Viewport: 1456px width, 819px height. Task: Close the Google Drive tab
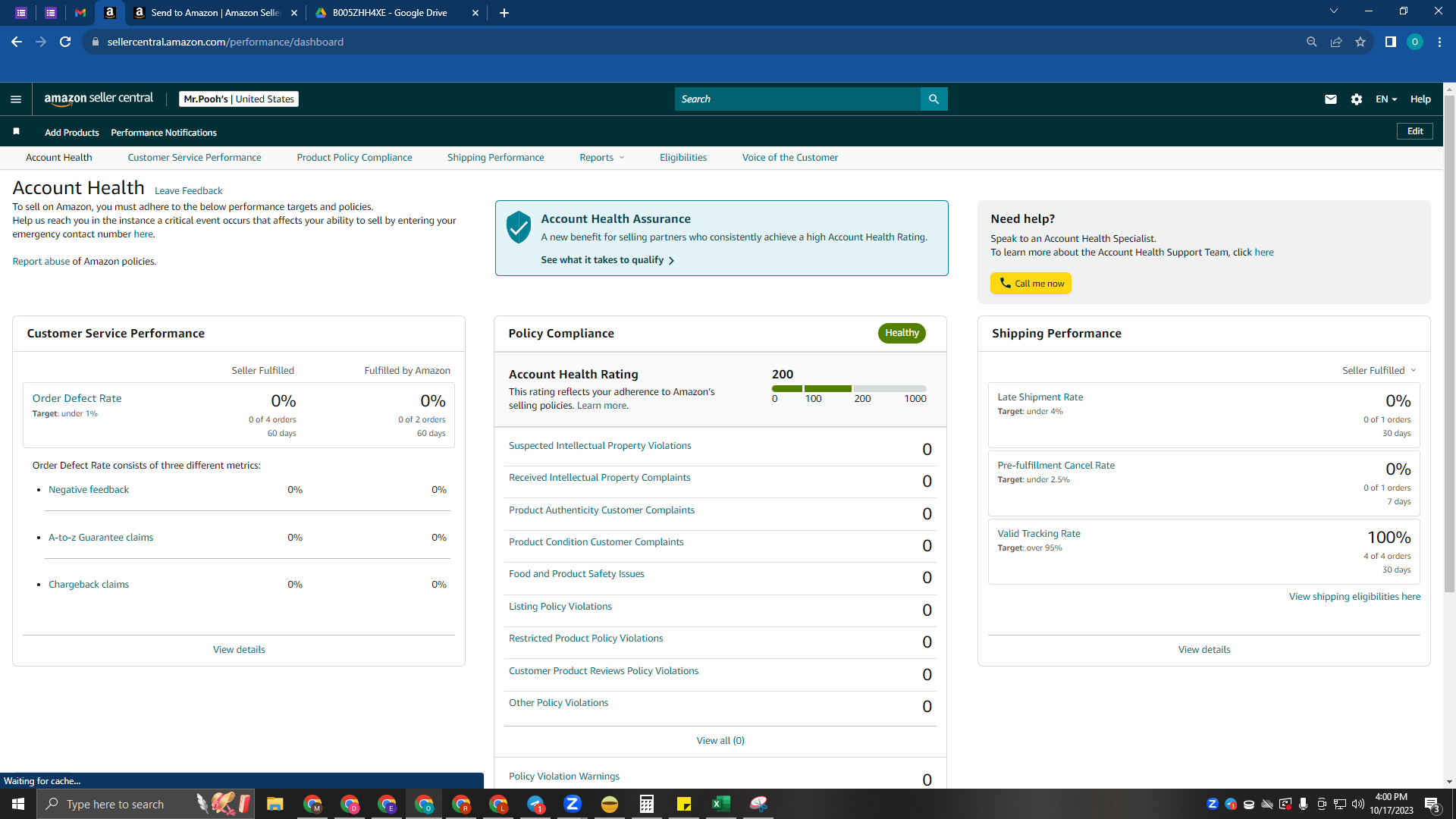click(475, 13)
